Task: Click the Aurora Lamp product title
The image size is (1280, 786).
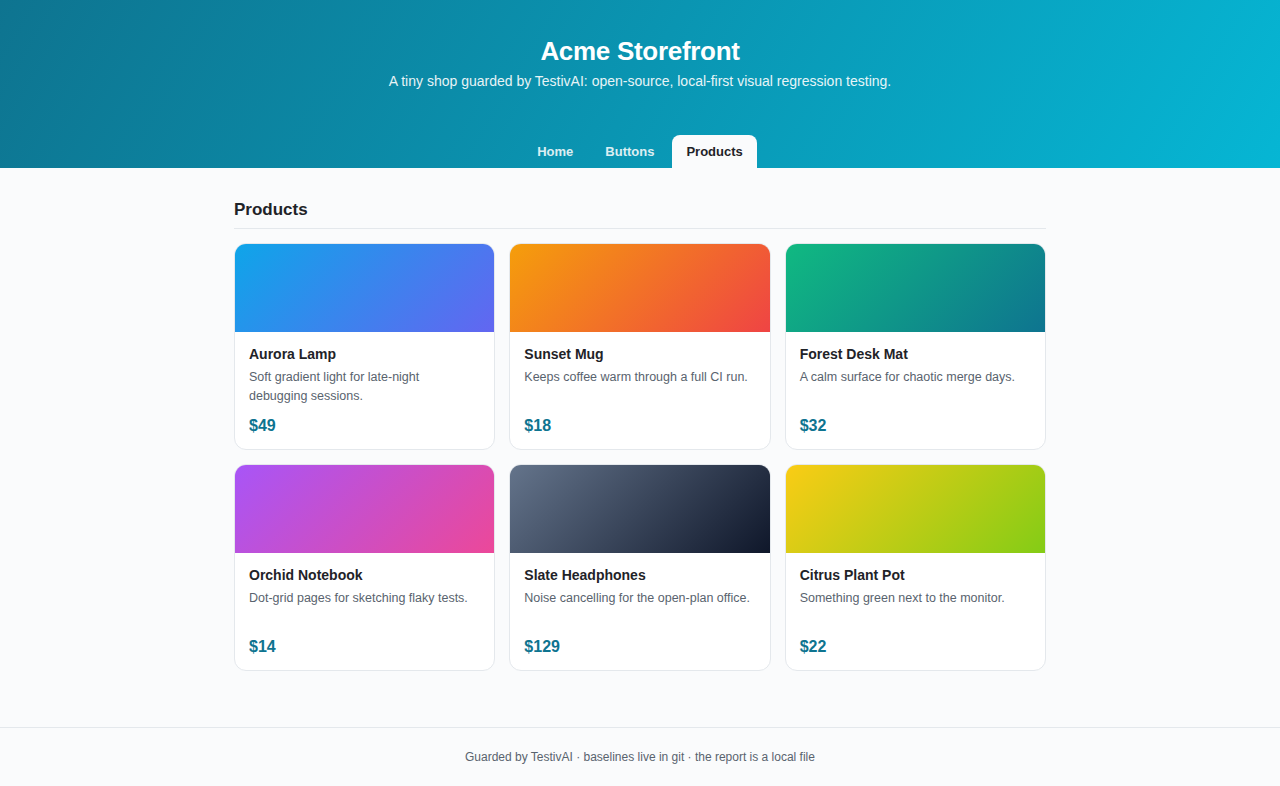Action: [x=292, y=354]
